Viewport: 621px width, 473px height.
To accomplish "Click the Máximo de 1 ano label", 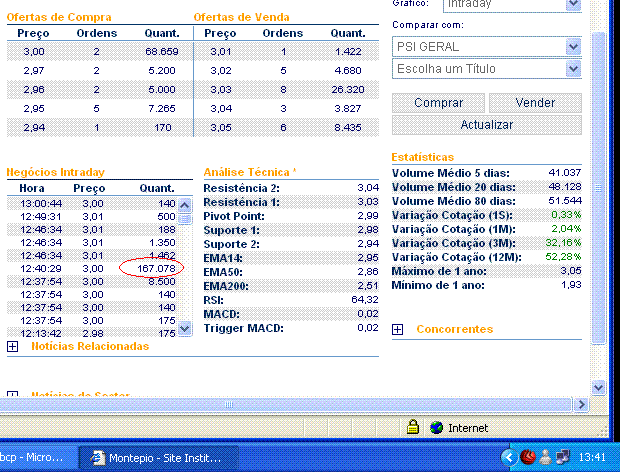I will point(439,271).
